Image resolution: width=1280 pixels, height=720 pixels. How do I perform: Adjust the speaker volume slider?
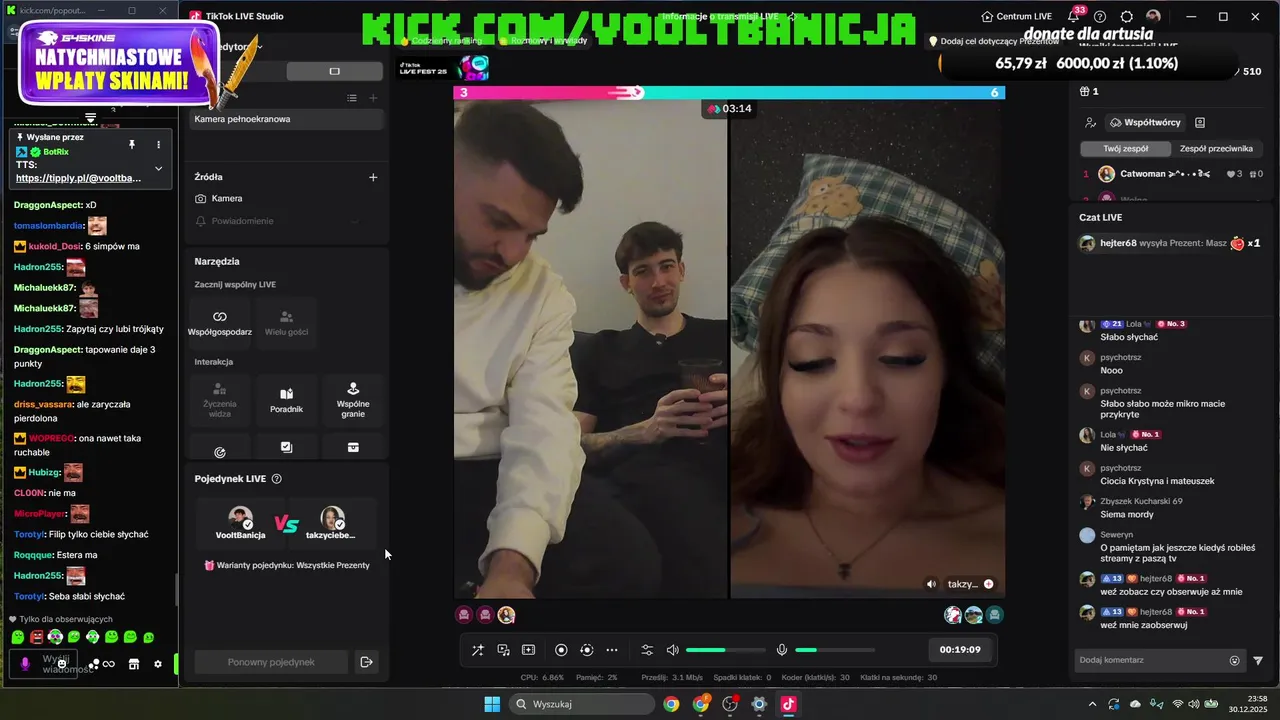point(725,650)
